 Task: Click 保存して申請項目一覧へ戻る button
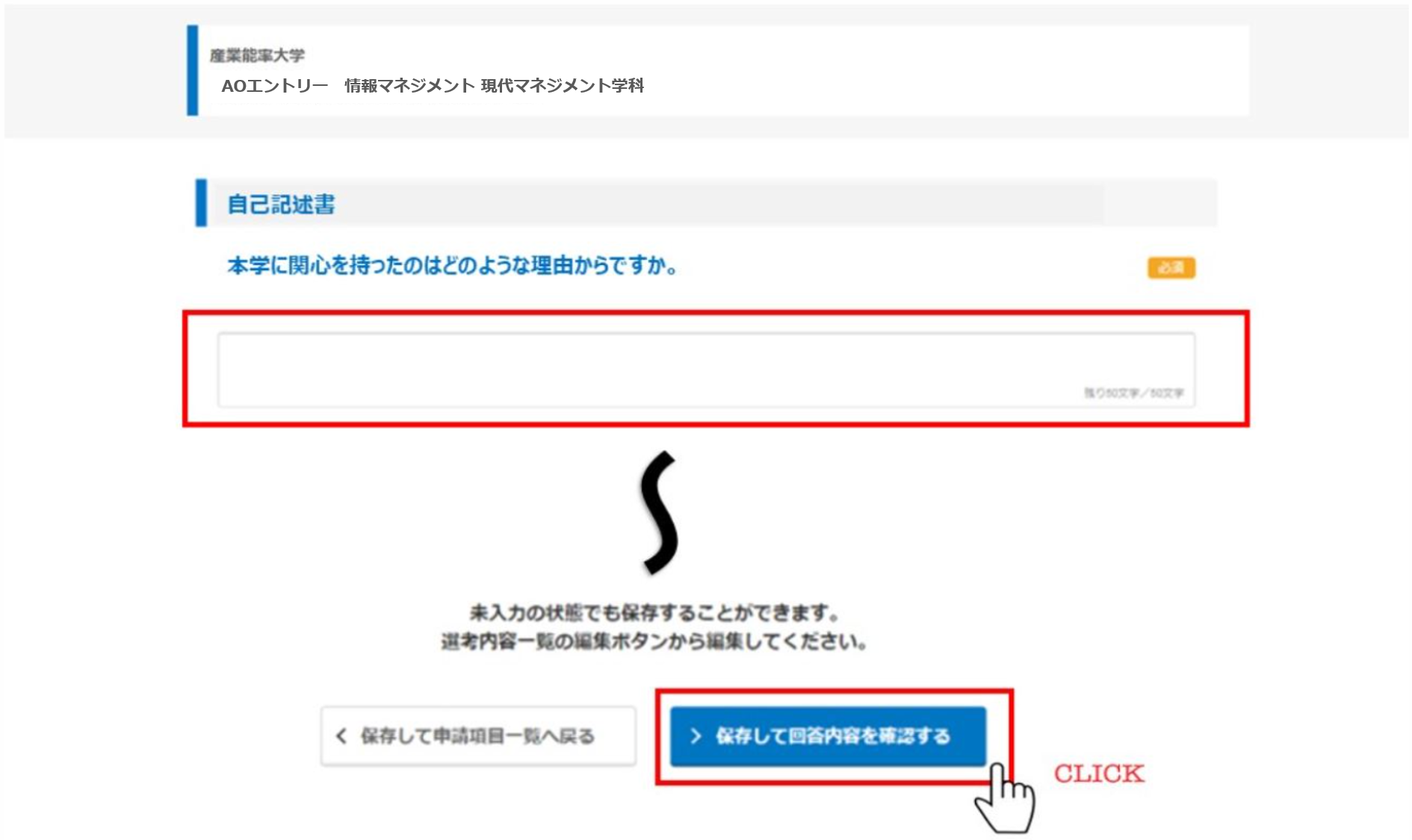(x=478, y=736)
